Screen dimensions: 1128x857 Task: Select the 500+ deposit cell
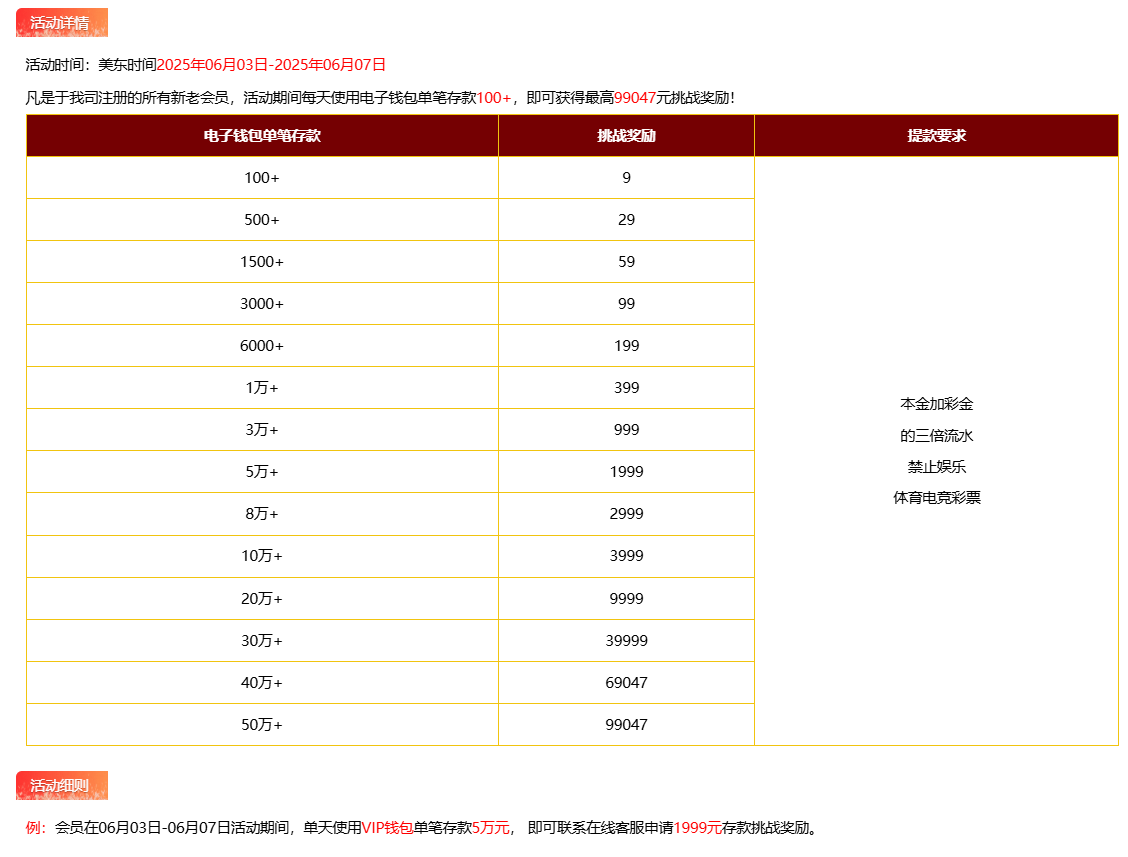(x=262, y=219)
